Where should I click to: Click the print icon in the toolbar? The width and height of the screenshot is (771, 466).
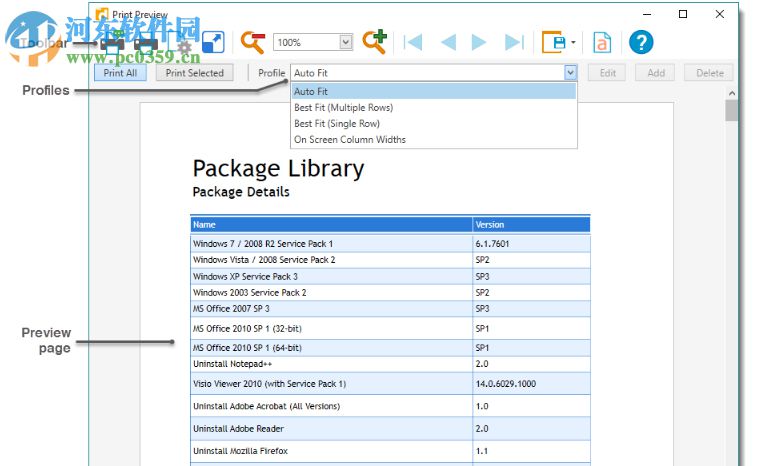coord(112,43)
